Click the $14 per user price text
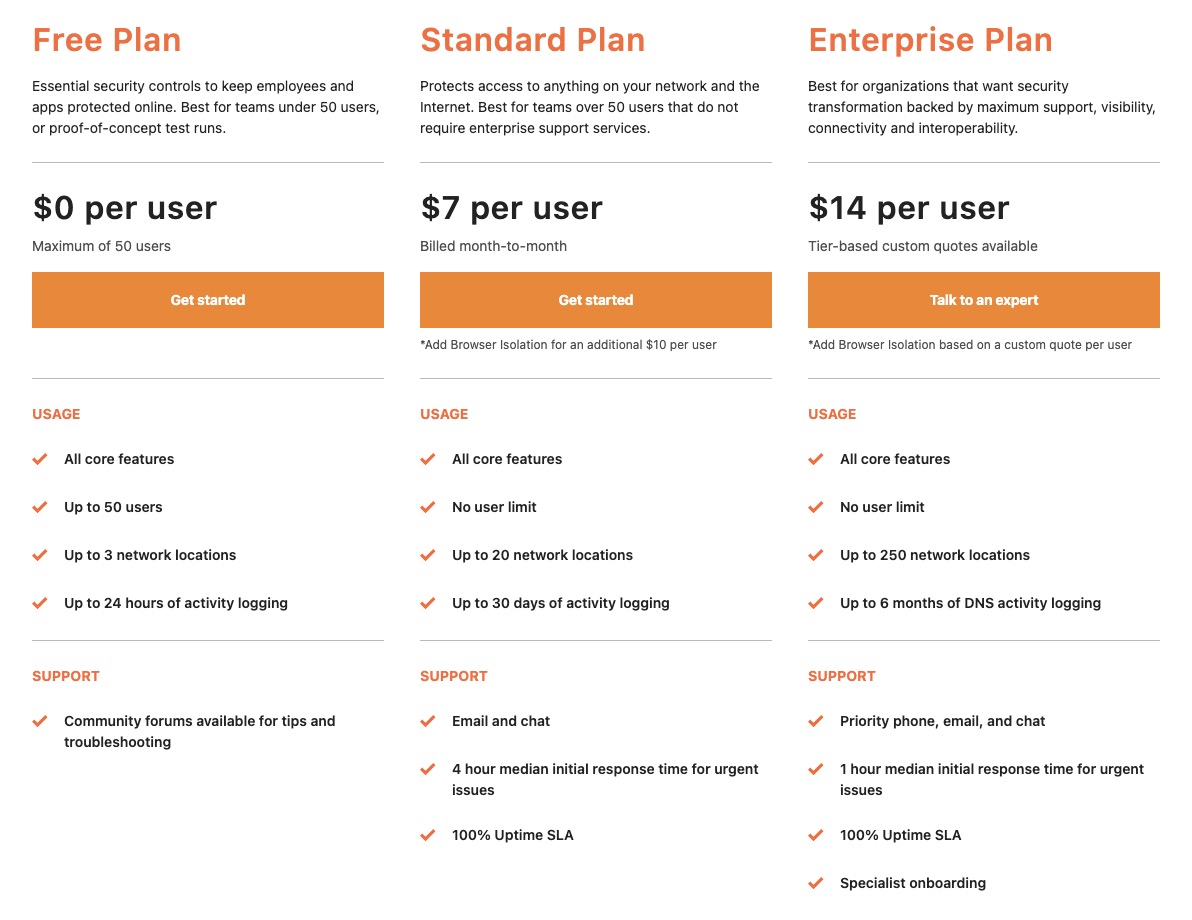1192x920 pixels. click(x=908, y=208)
